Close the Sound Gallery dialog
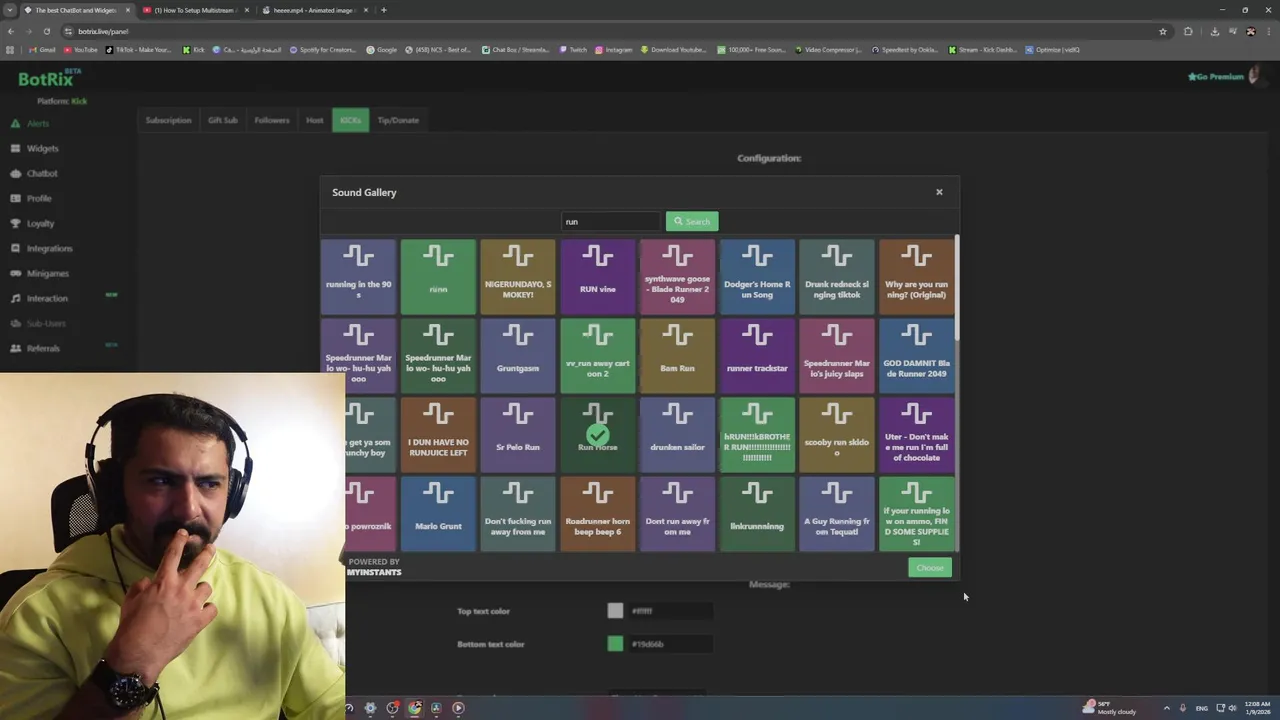Image resolution: width=1280 pixels, height=720 pixels. click(939, 192)
